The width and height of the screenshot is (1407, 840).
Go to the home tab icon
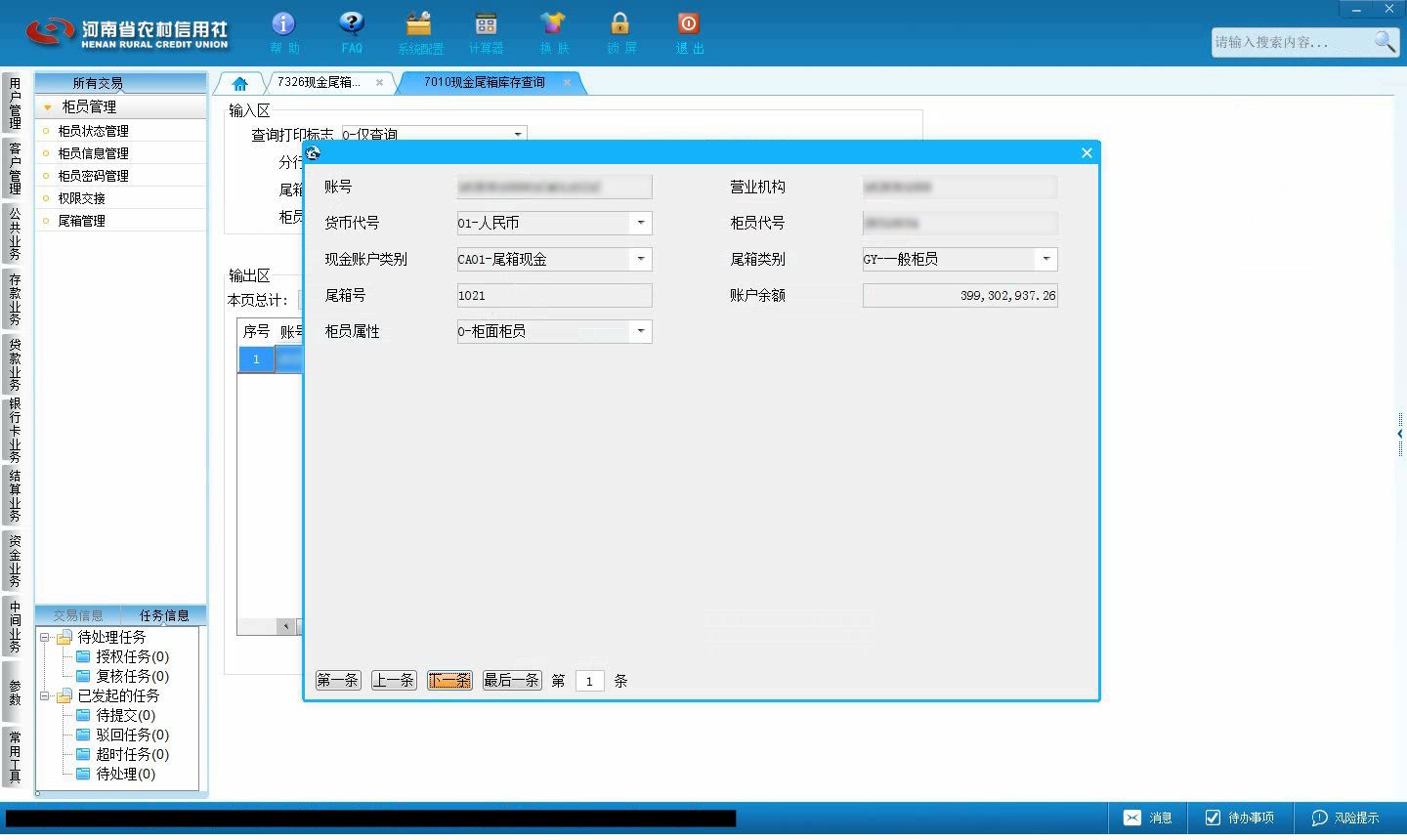239,83
